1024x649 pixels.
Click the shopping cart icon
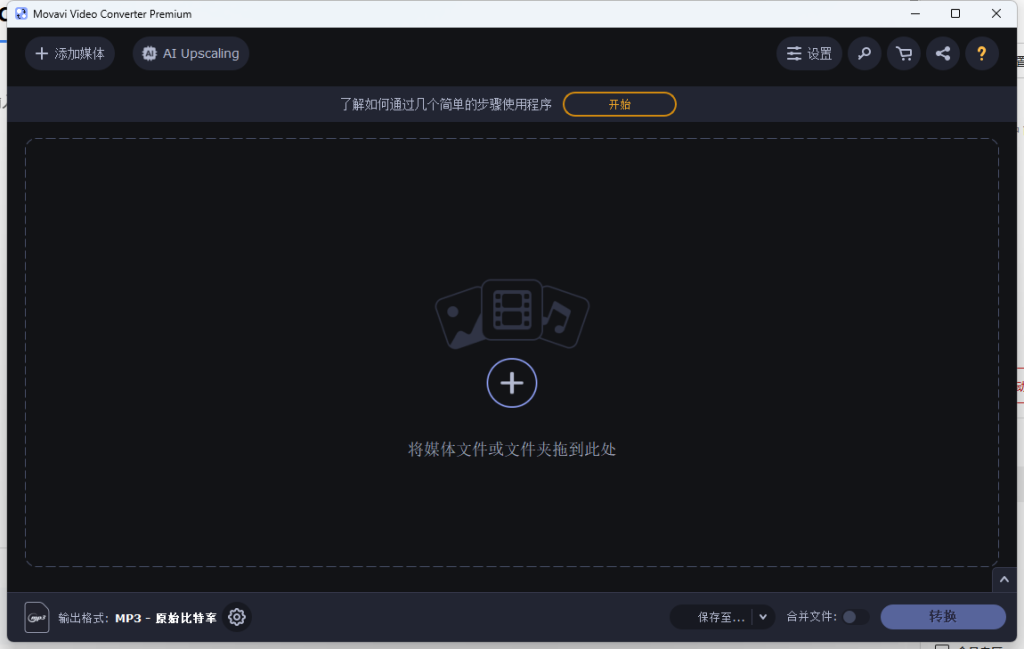[x=903, y=53]
